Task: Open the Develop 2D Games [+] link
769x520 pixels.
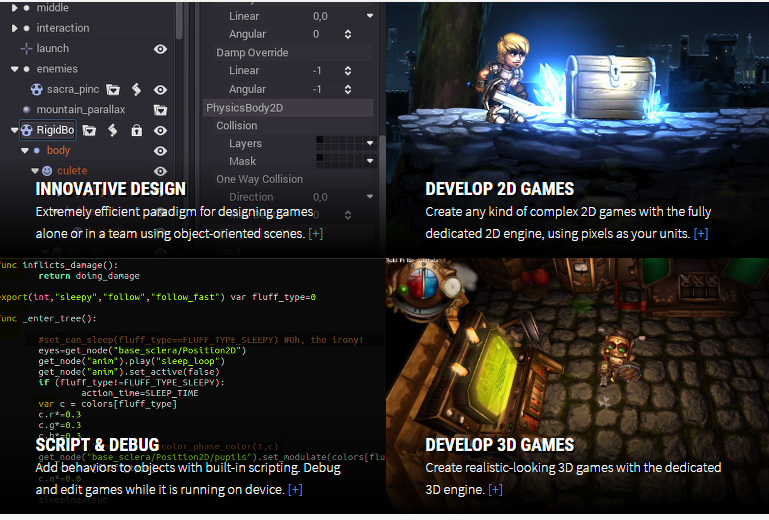Action: click(701, 234)
